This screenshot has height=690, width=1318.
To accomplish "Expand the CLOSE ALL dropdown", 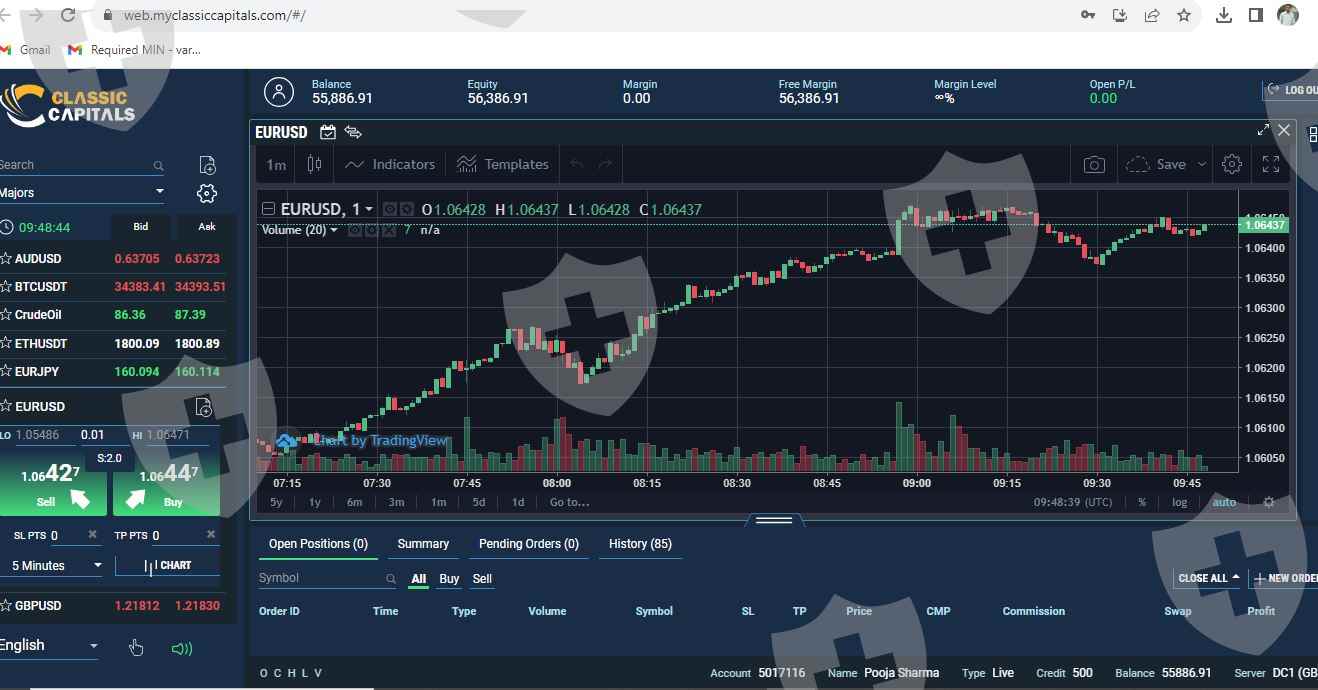I will 1208,578.
